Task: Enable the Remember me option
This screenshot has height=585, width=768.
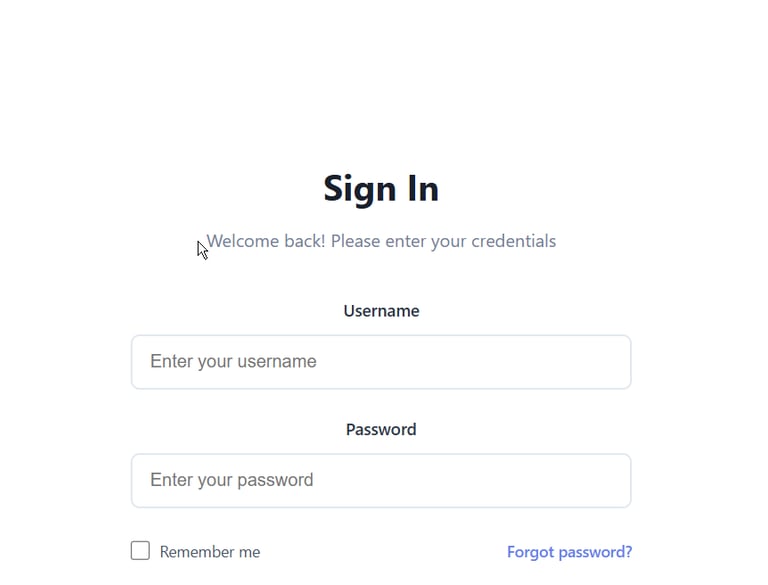Action: tap(140, 551)
